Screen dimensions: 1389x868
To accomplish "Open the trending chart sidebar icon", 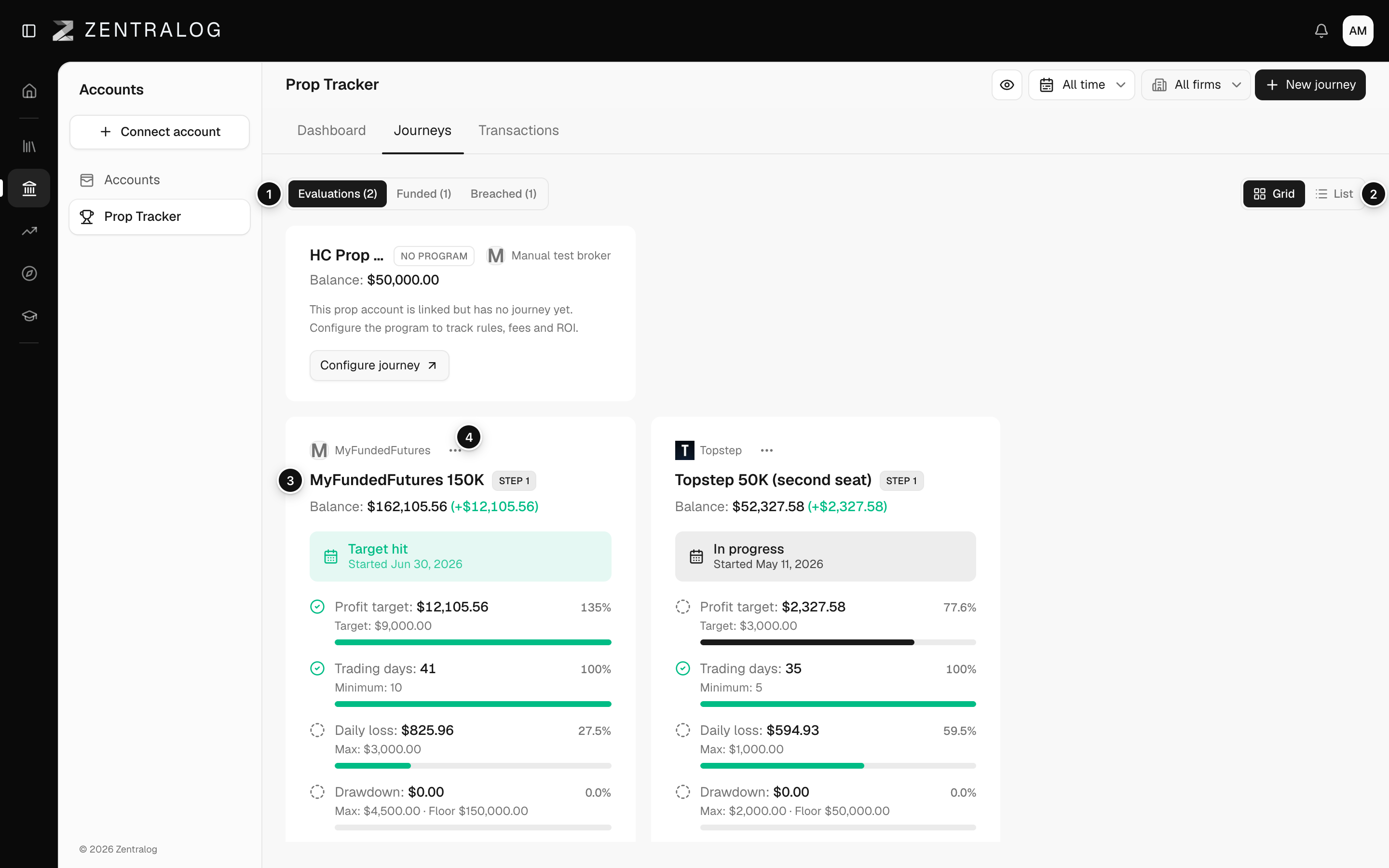I will [29, 231].
